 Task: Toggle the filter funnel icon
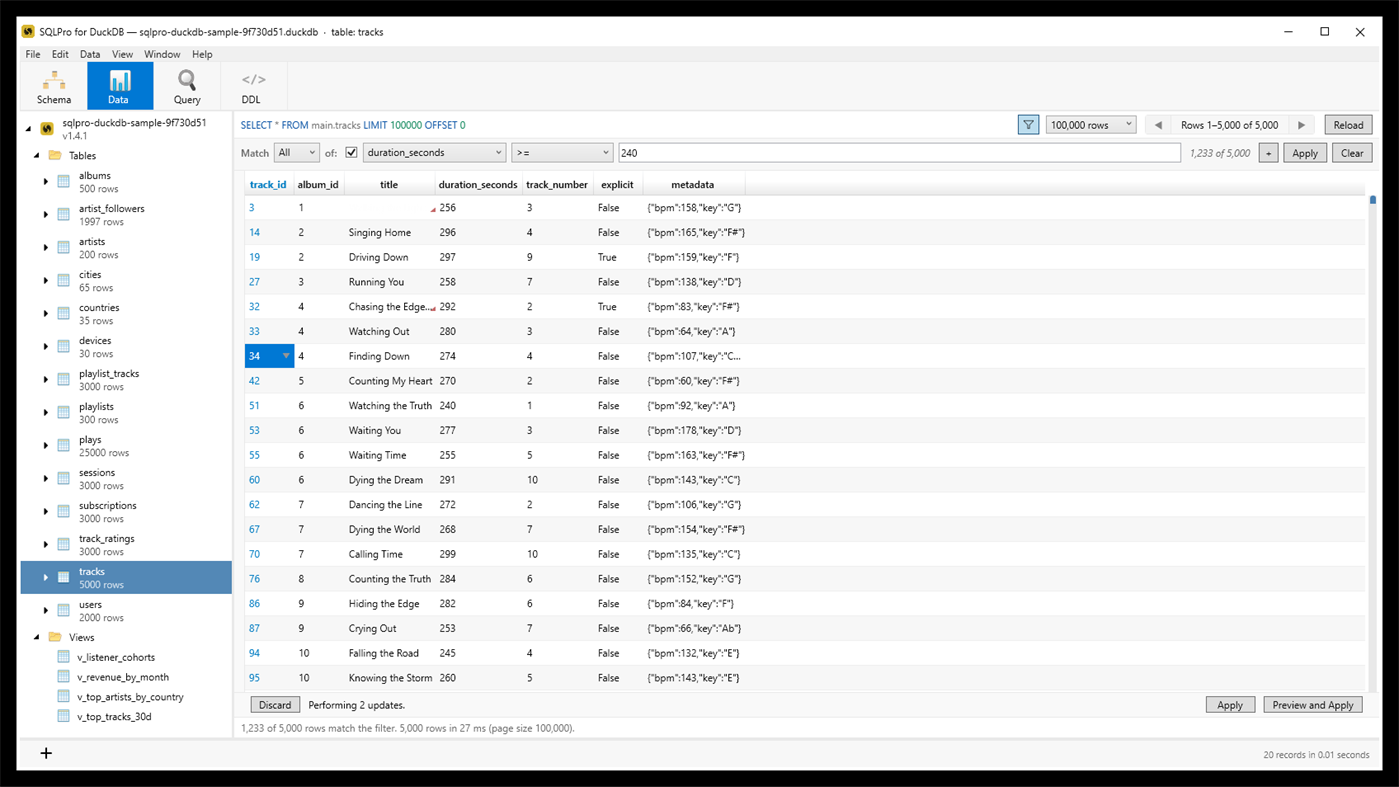(x=1028, y=125)
